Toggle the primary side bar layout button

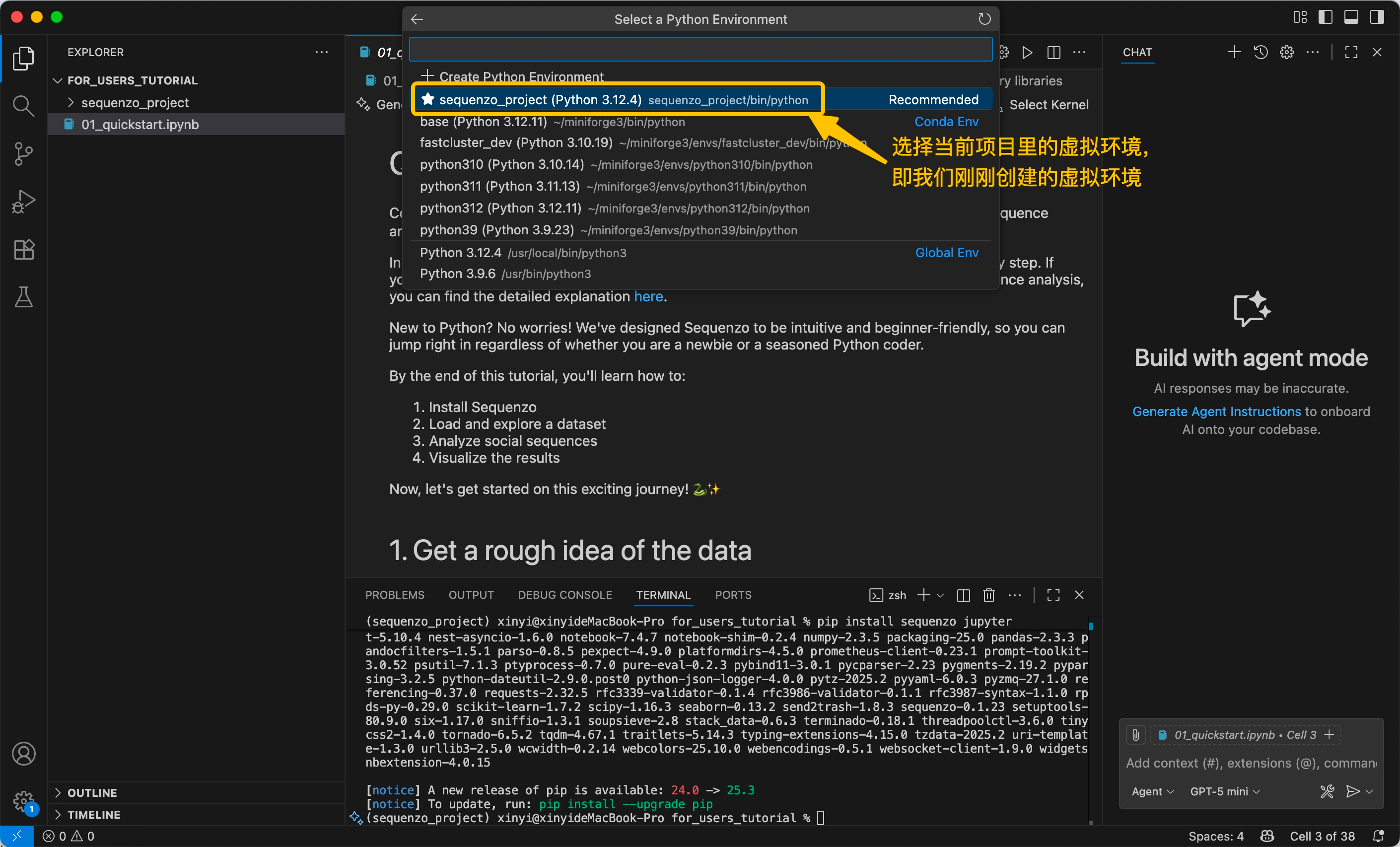pos(1325,17)
